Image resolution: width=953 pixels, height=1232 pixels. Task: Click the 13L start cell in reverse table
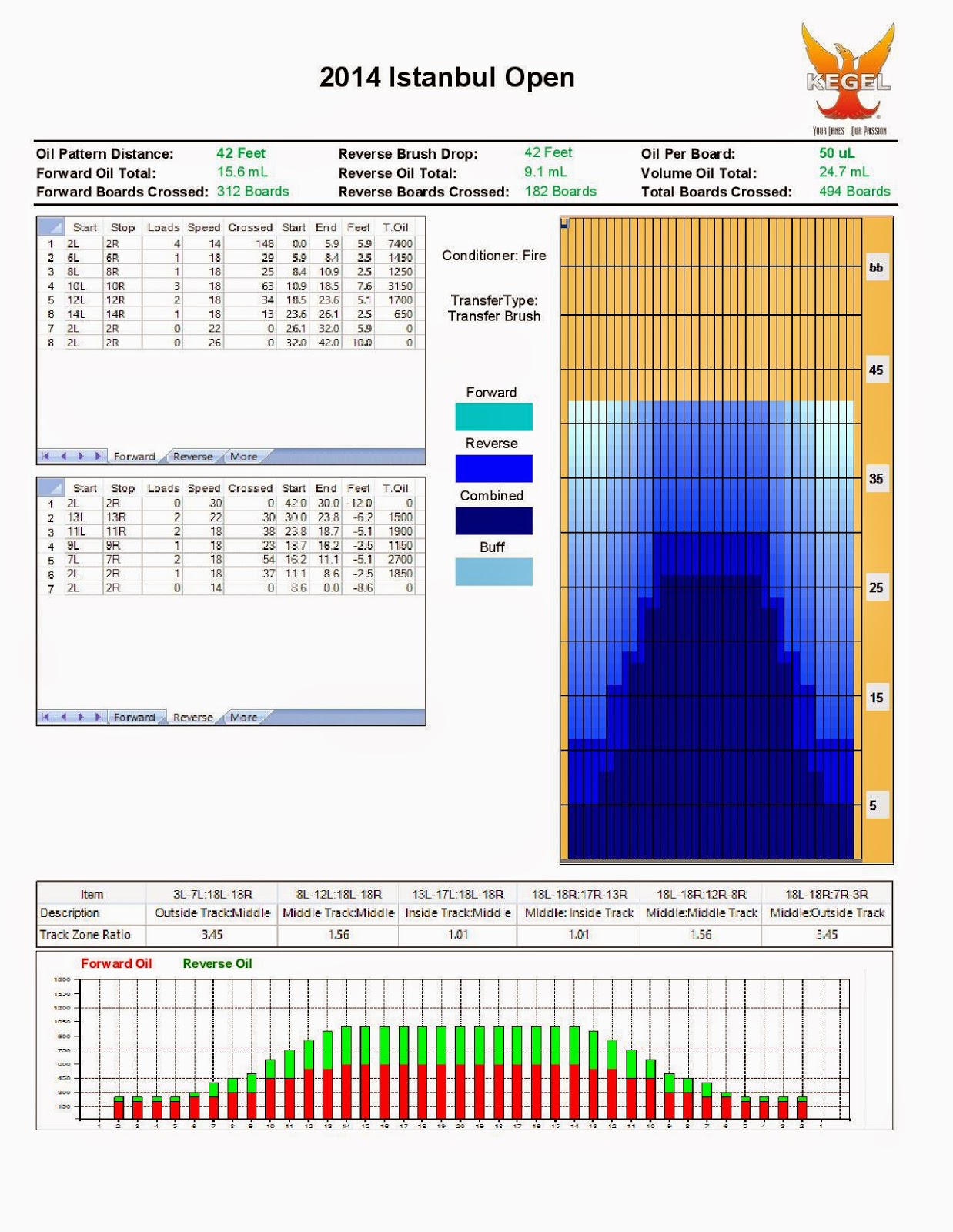83,517
